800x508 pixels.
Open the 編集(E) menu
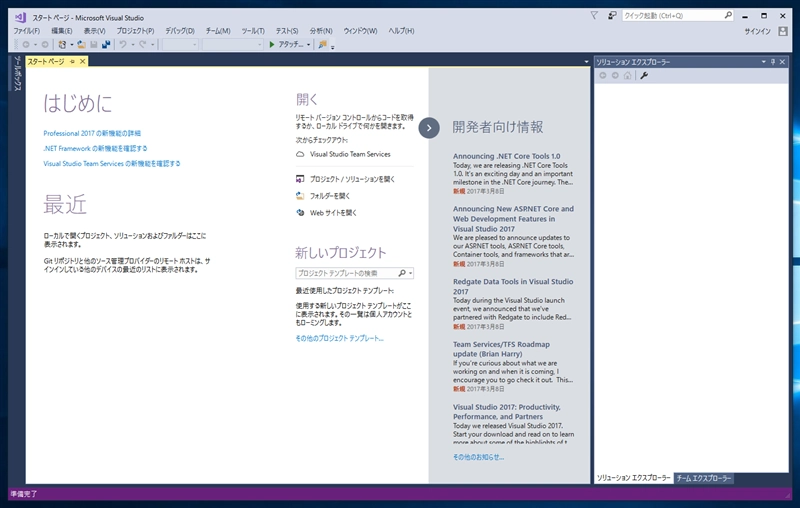[x=62, y=31]
